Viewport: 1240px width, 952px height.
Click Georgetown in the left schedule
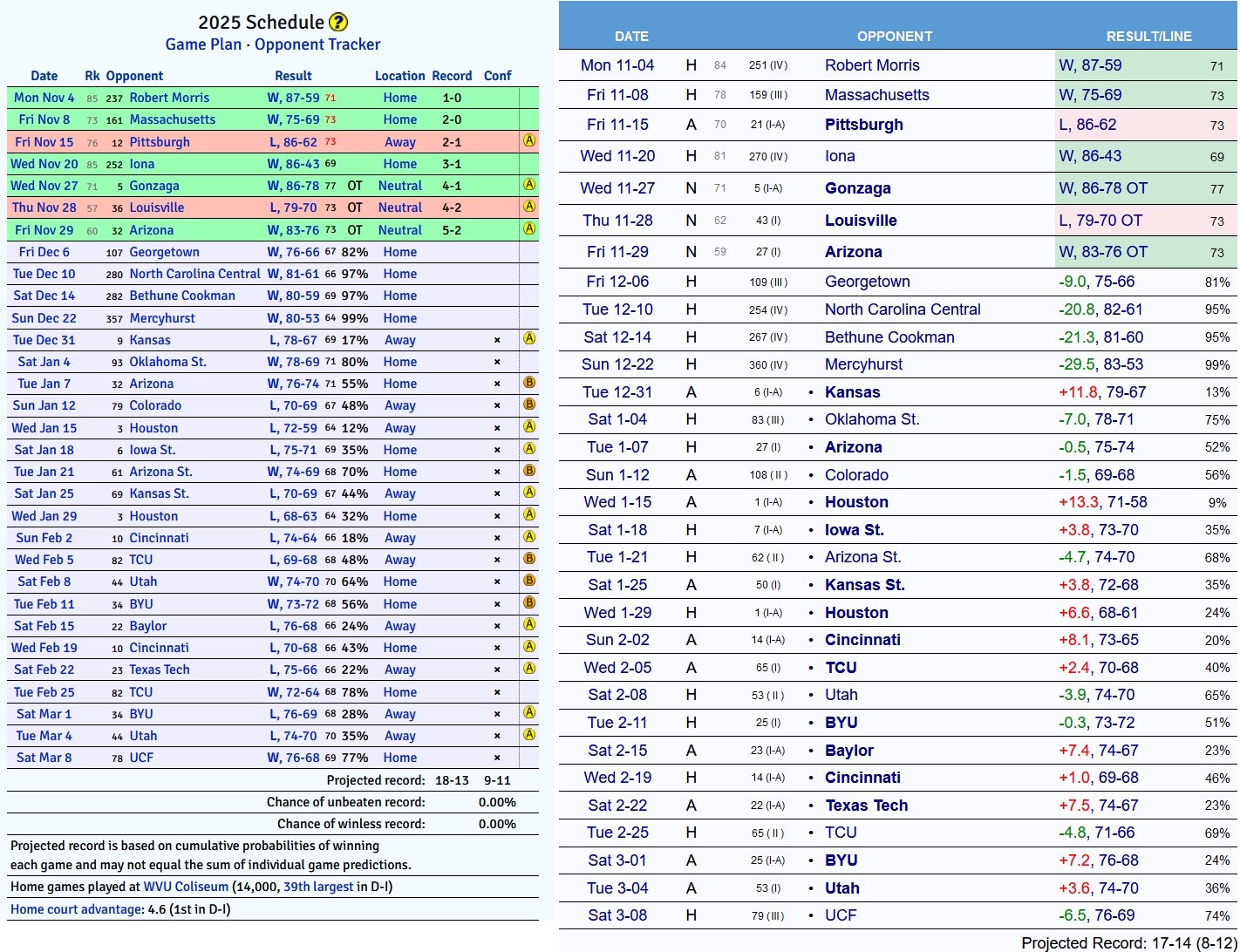(164, 252)
